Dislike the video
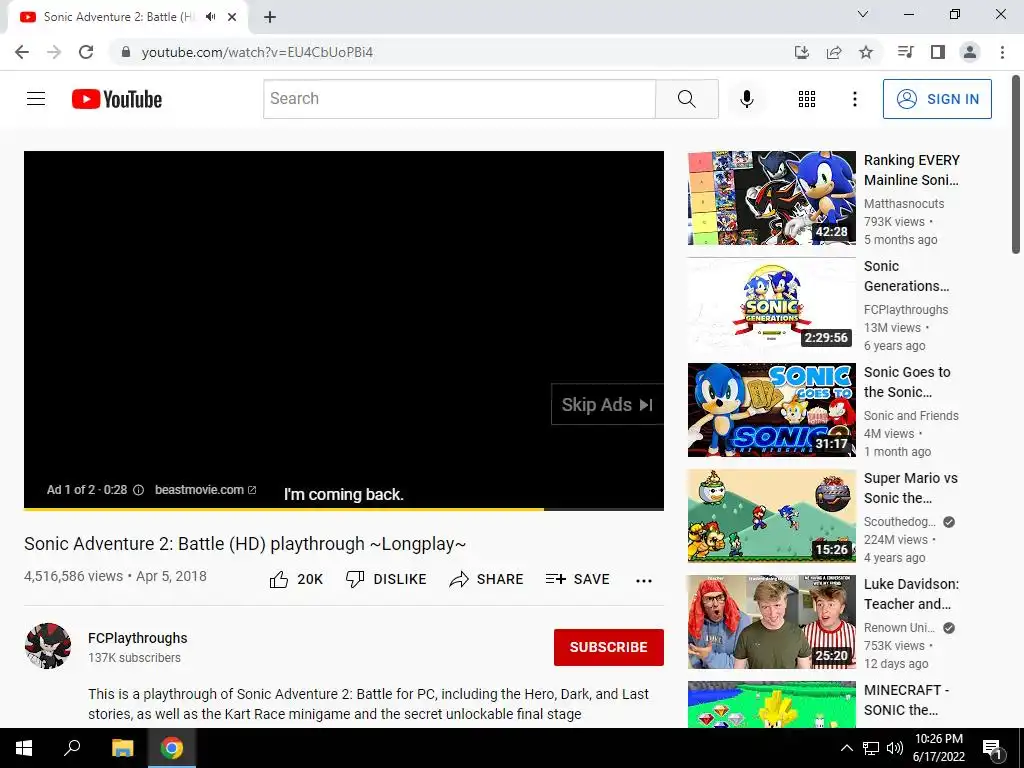The height and width of the screenshot is (768, 1024). click(x=386, y=579)
